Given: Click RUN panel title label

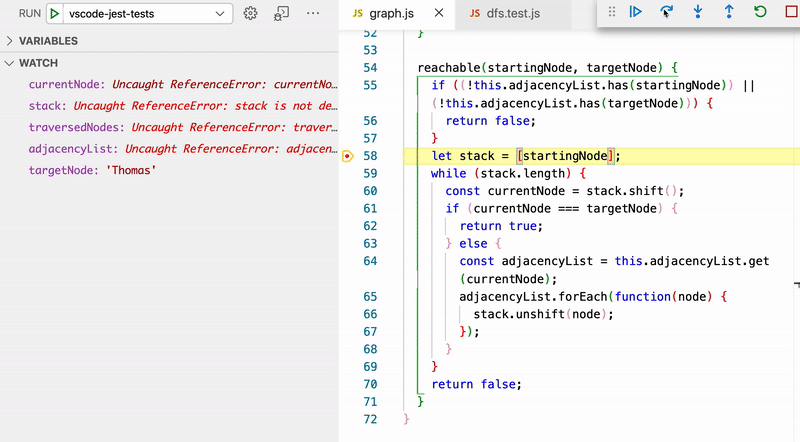Looking at the screenshot, I should [30, 14].
